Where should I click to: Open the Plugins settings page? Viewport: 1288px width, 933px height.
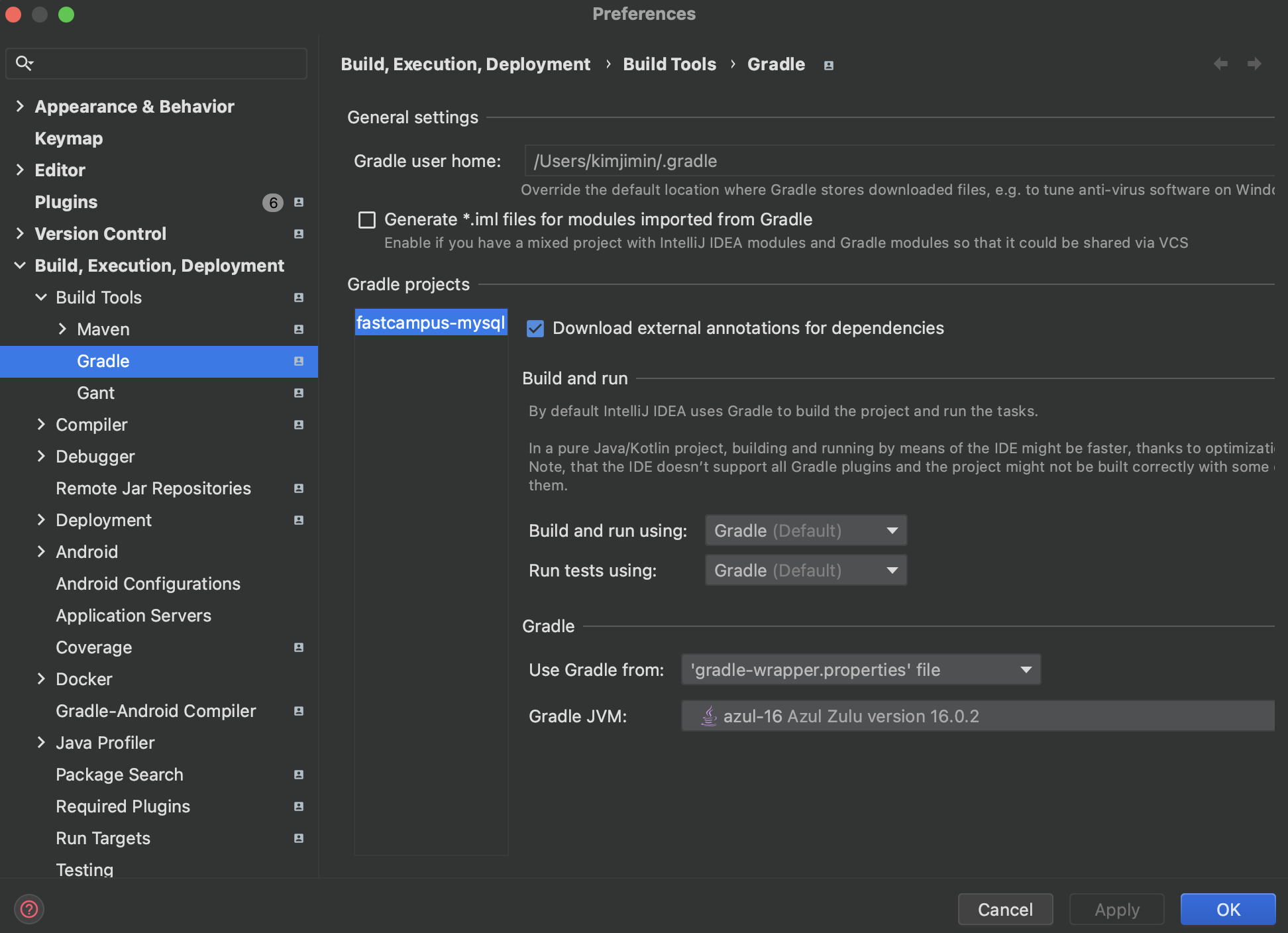click(x=159, y=202)
